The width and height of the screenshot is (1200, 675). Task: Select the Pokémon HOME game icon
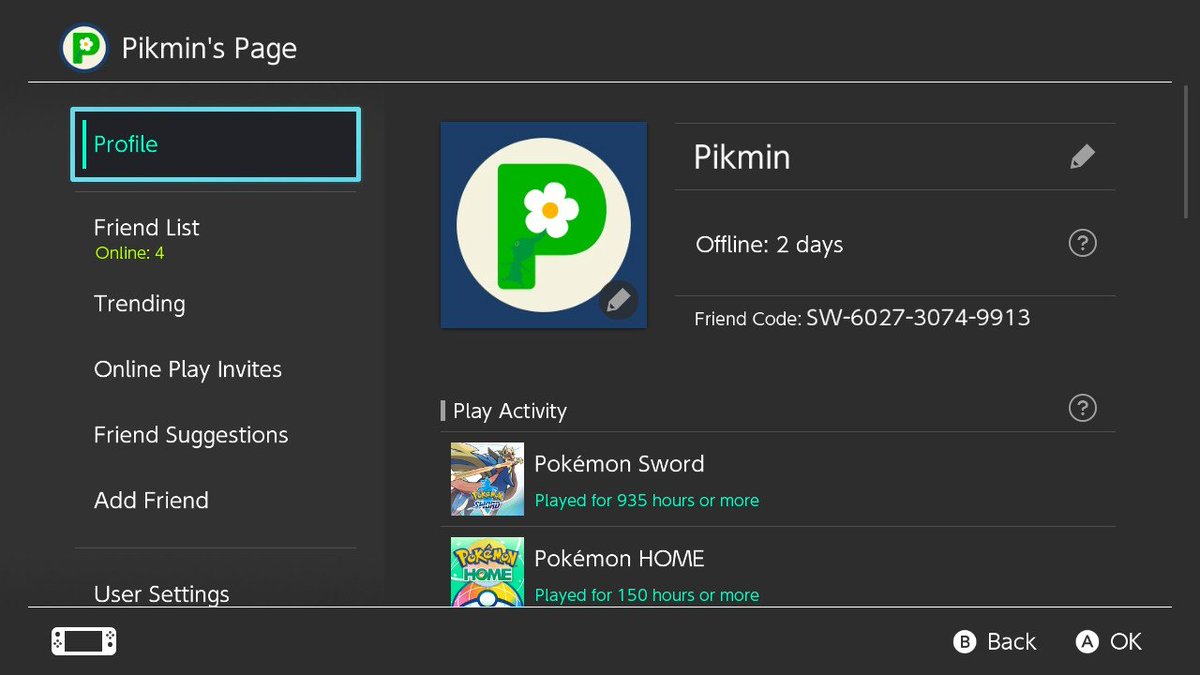point(487,574)
